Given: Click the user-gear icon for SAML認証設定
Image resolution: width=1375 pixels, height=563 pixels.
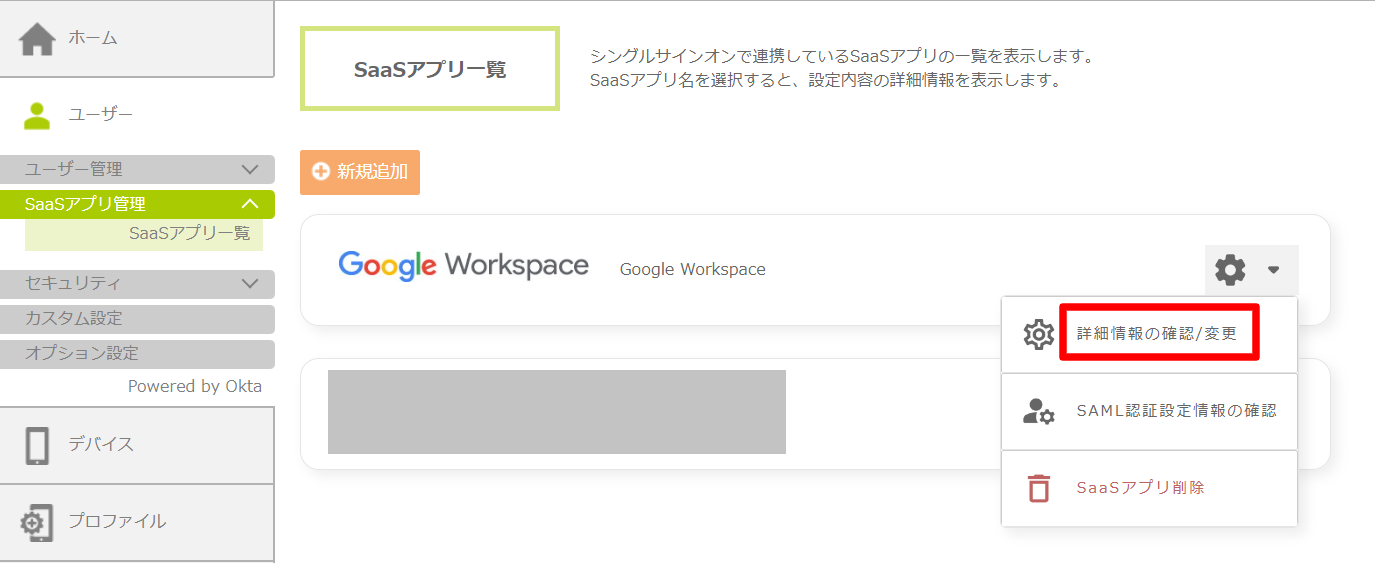Looking at the screenshot, I should (x=1039, y=411).
